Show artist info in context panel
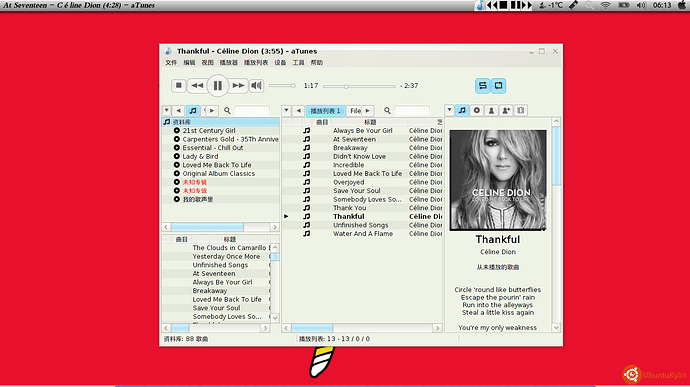Image resolution: width=690 pixels, height=387 pixels. pyautogui.click(x=492, y=111)
